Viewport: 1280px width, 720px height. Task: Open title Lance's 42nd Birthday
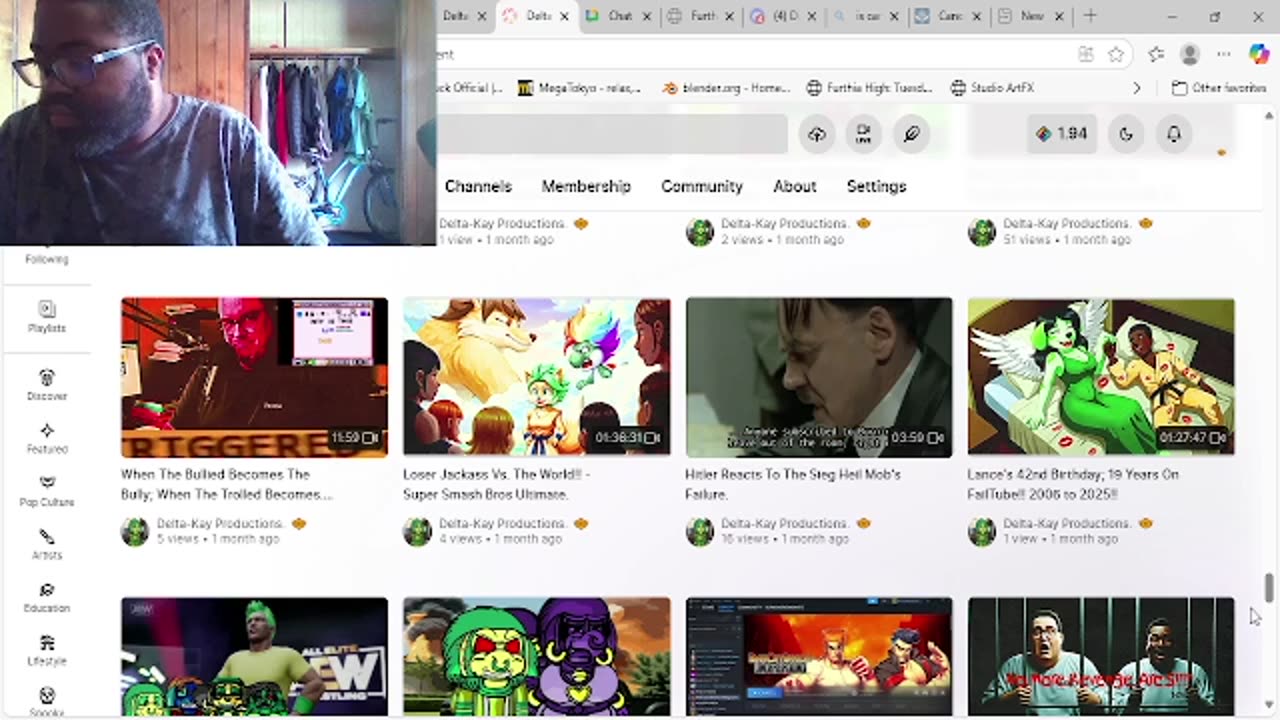tap(1073, 484)
